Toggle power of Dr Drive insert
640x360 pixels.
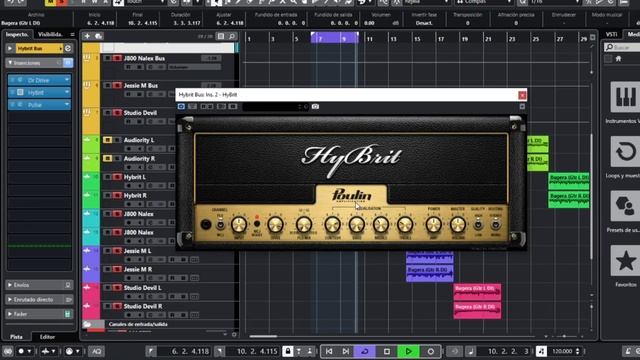(x=12, y=80)
